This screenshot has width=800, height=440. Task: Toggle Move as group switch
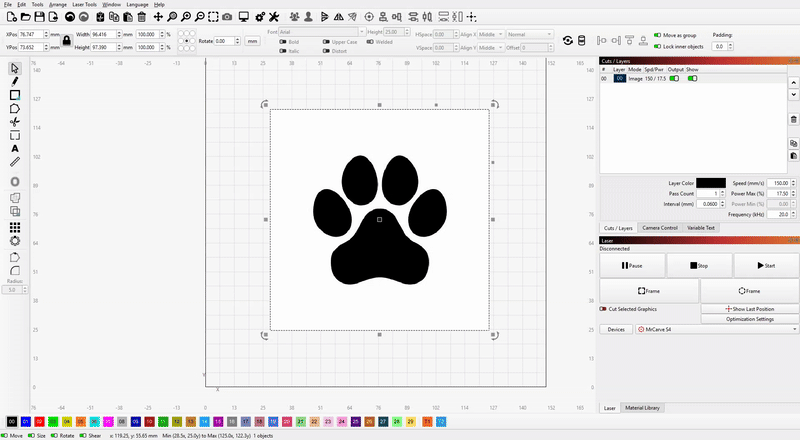point(657,34)
